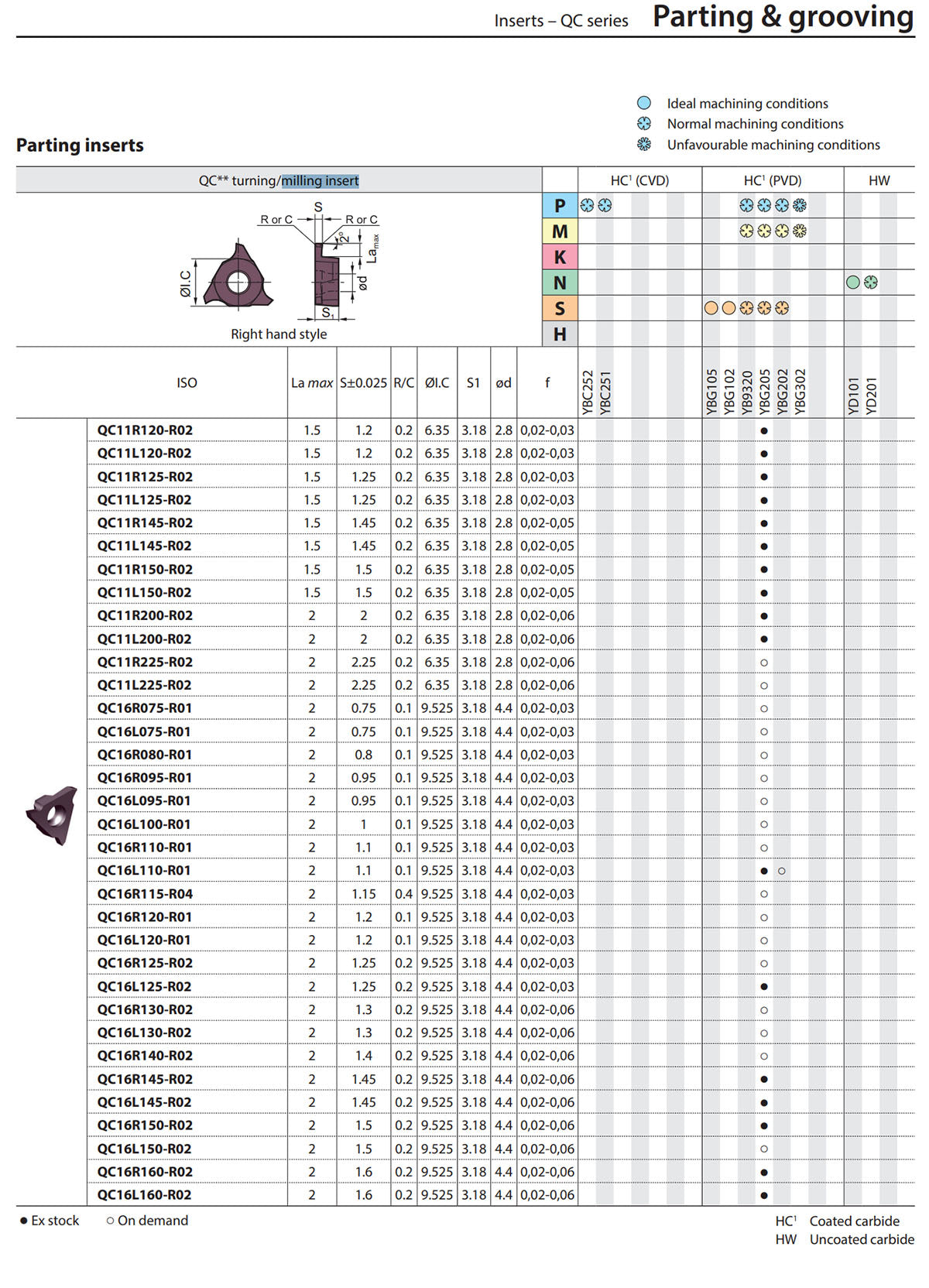Click the filled stock dot in QC16L110-R01 row

click(x=764, y=871)
